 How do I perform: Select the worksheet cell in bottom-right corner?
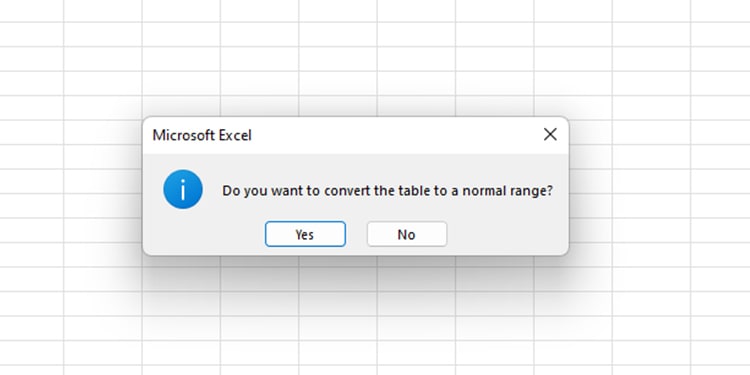click(720, 370)
